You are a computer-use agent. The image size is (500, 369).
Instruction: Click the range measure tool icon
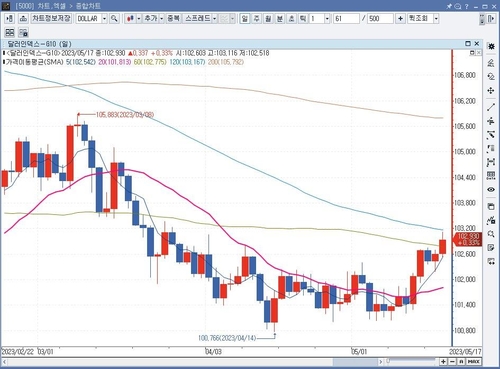click(491, 162)
